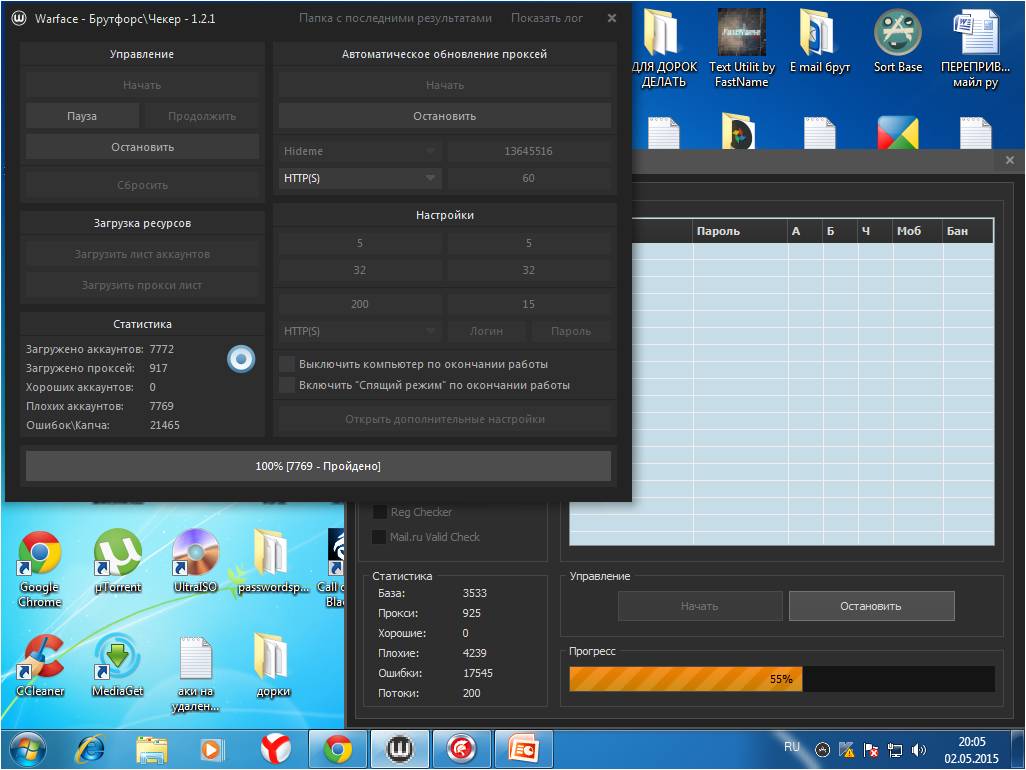Open the CCleaner desktop shortcut

(40, 665)
